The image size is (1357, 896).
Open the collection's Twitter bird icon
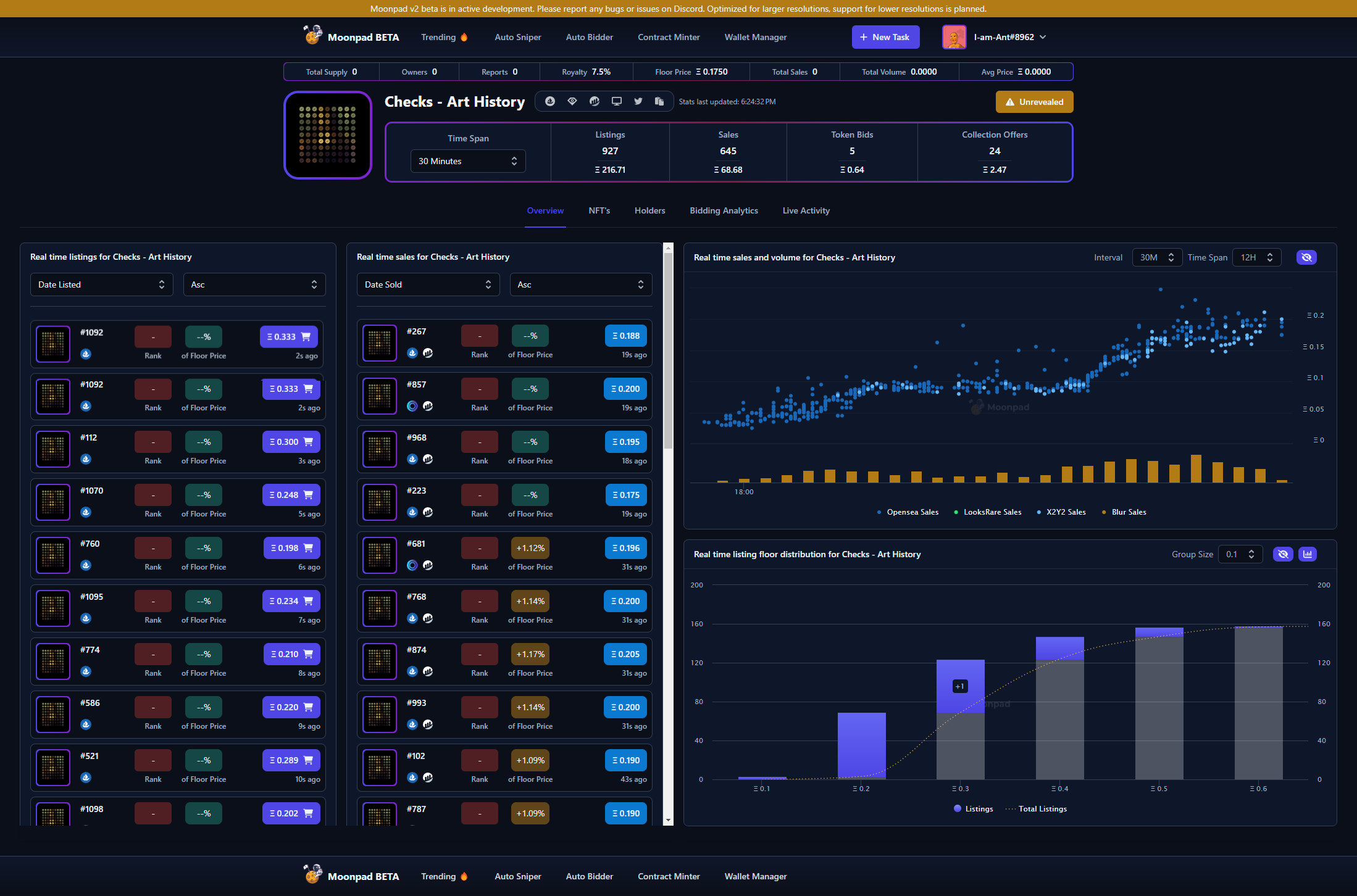point(638,101)
